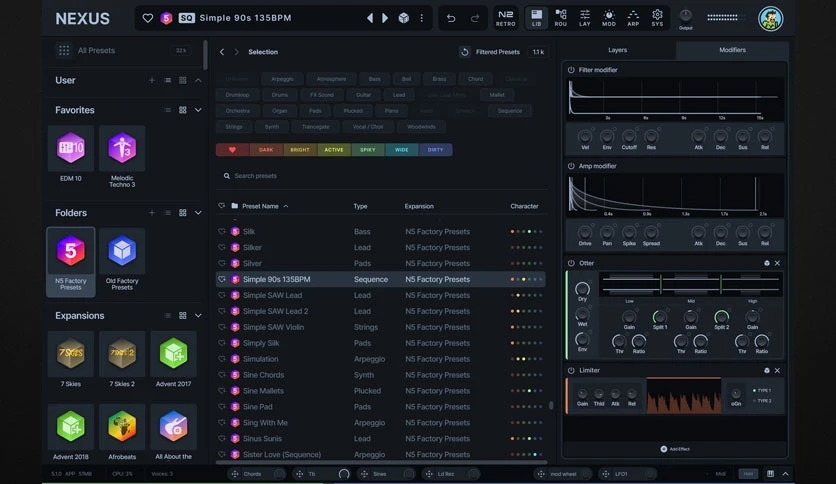The width and height of the screenshot is (836, 484).
Task: Click the Add Effect button
Action: point(676,449)
